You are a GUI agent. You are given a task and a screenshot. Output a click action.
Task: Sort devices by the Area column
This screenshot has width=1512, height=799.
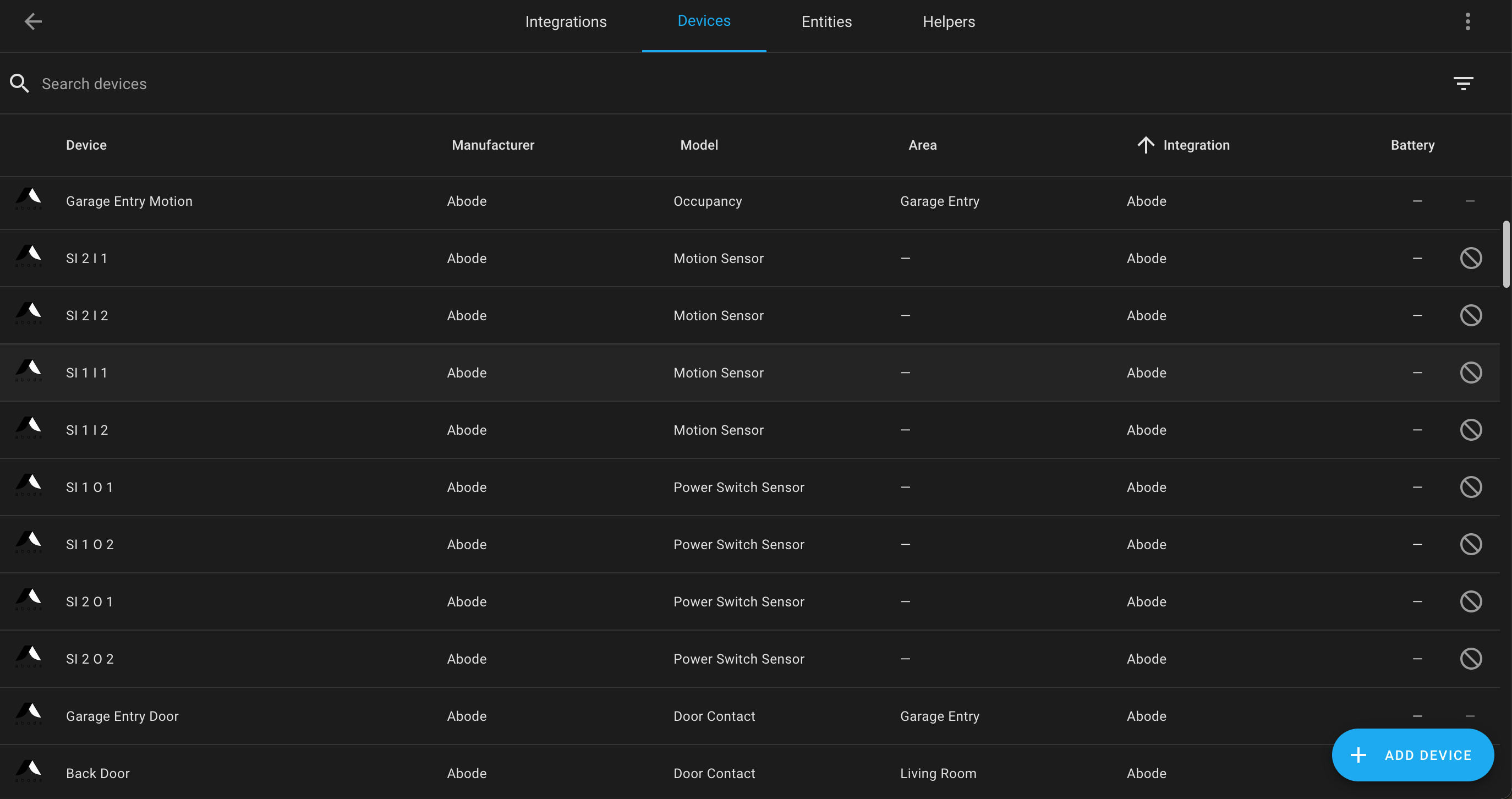click(x=922, y=144)
